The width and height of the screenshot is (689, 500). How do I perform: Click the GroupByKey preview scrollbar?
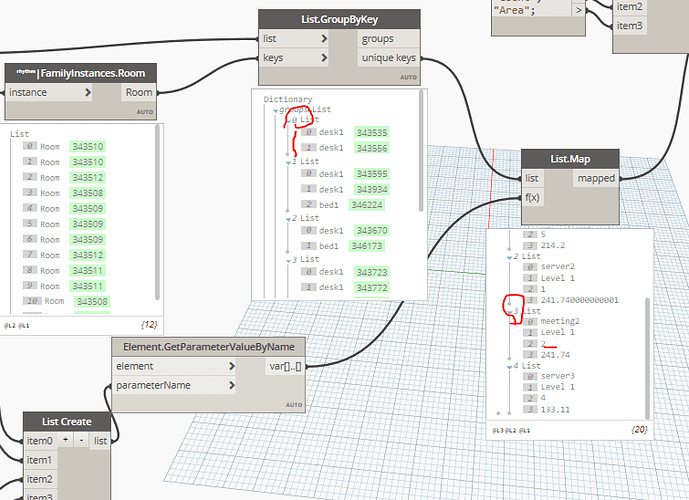[x=421, y=151]
